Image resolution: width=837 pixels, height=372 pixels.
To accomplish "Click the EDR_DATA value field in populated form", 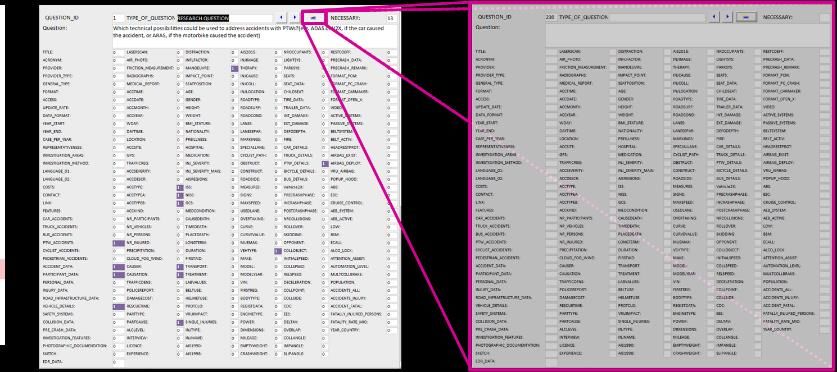I will [118, 362].
